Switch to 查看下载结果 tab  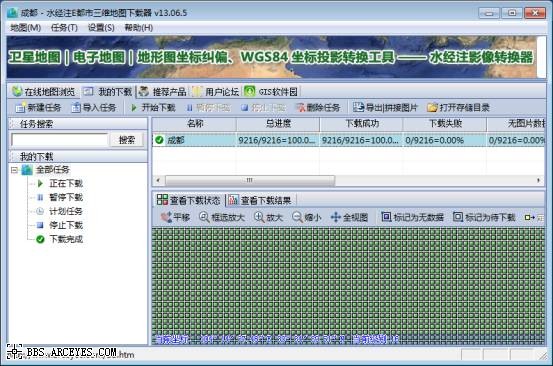click(260, 200)
